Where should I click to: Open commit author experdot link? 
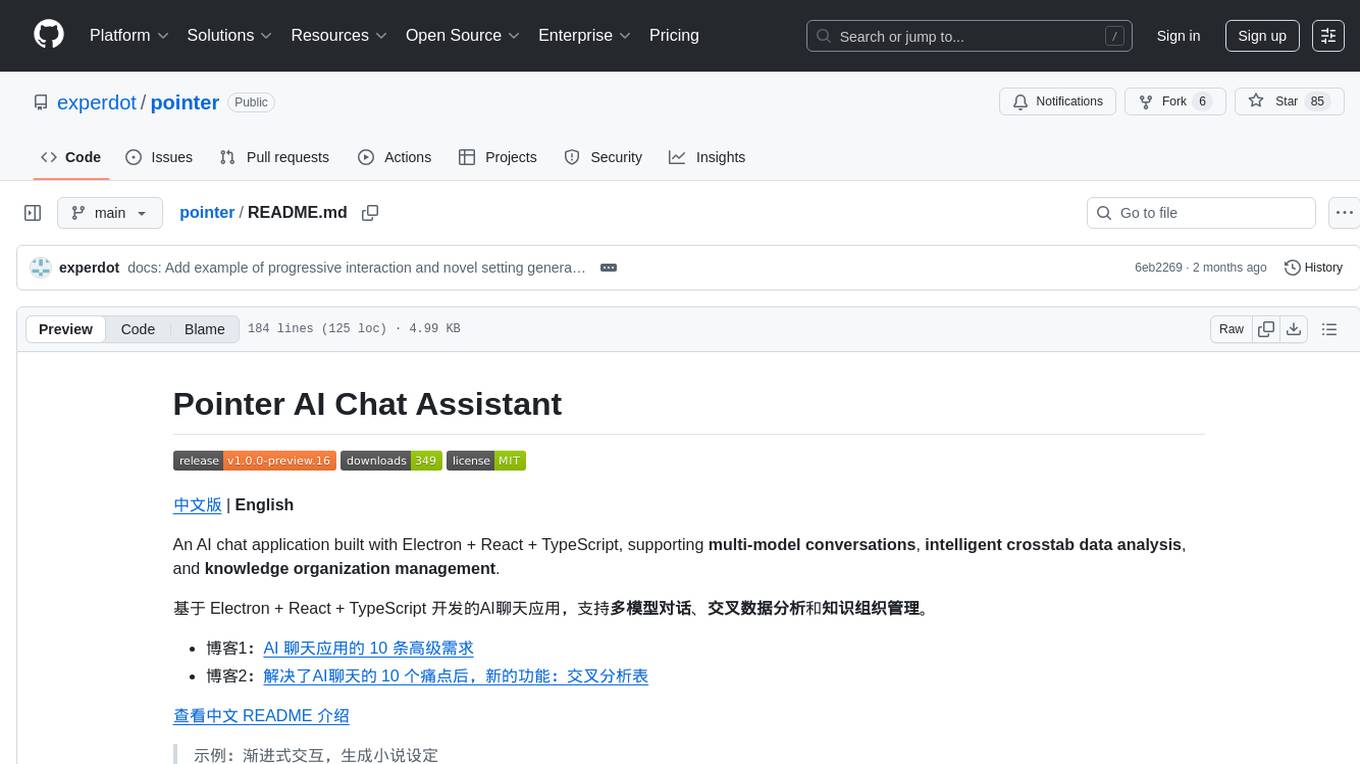click(89, 268)
